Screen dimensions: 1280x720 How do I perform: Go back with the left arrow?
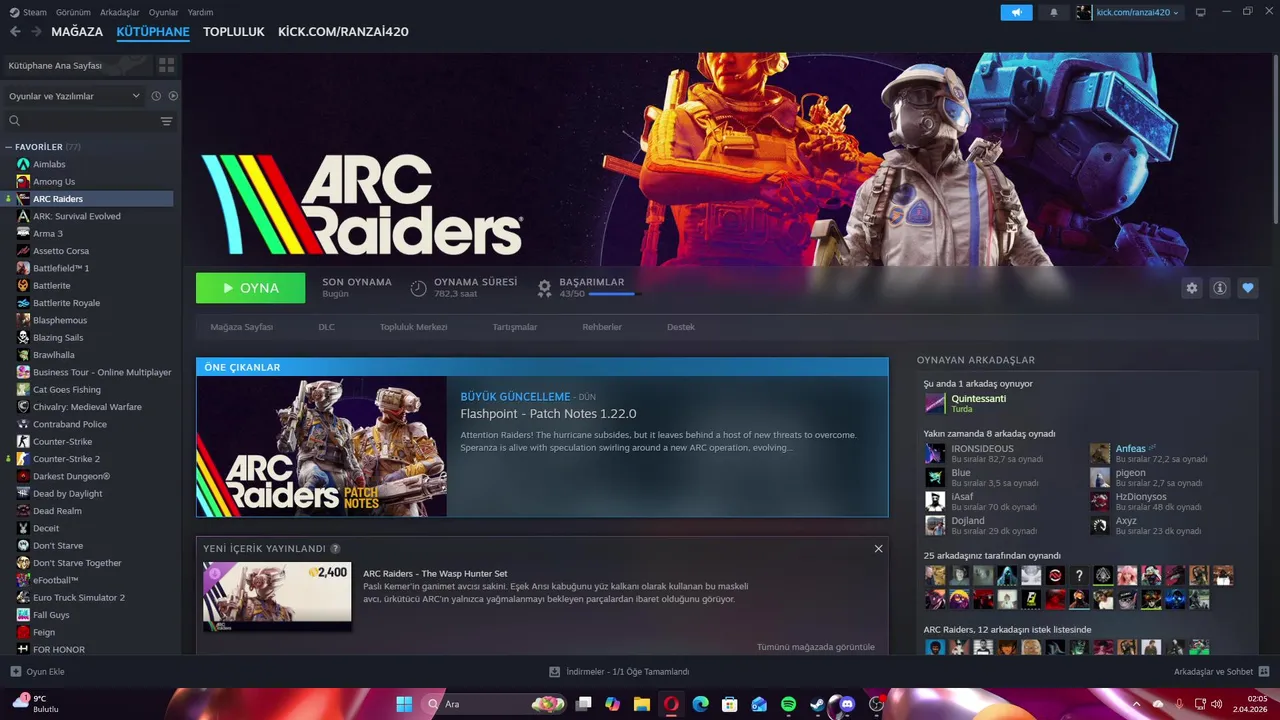click(x=15, y=32)
